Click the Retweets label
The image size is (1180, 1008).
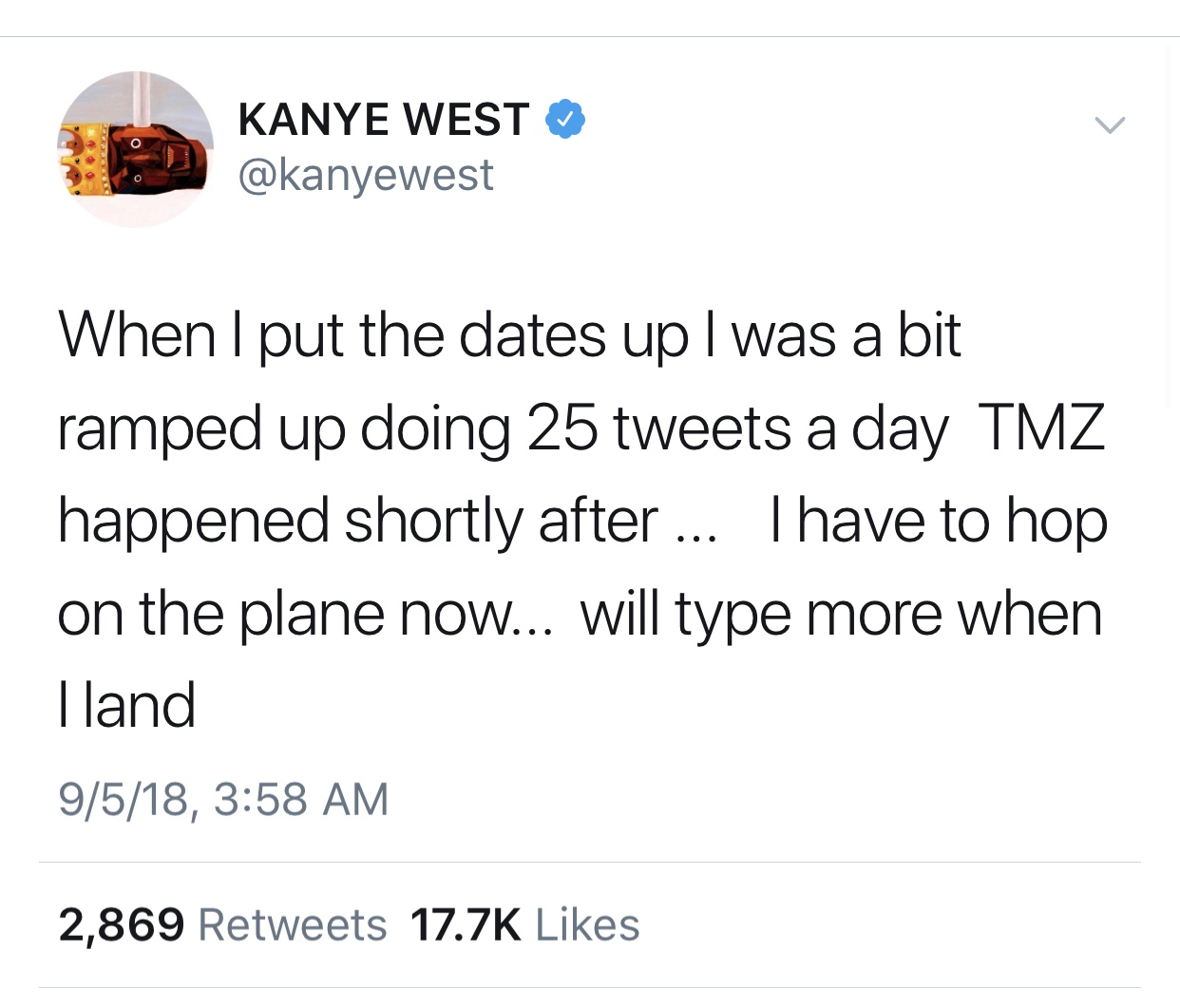click(x=293, y=924)
